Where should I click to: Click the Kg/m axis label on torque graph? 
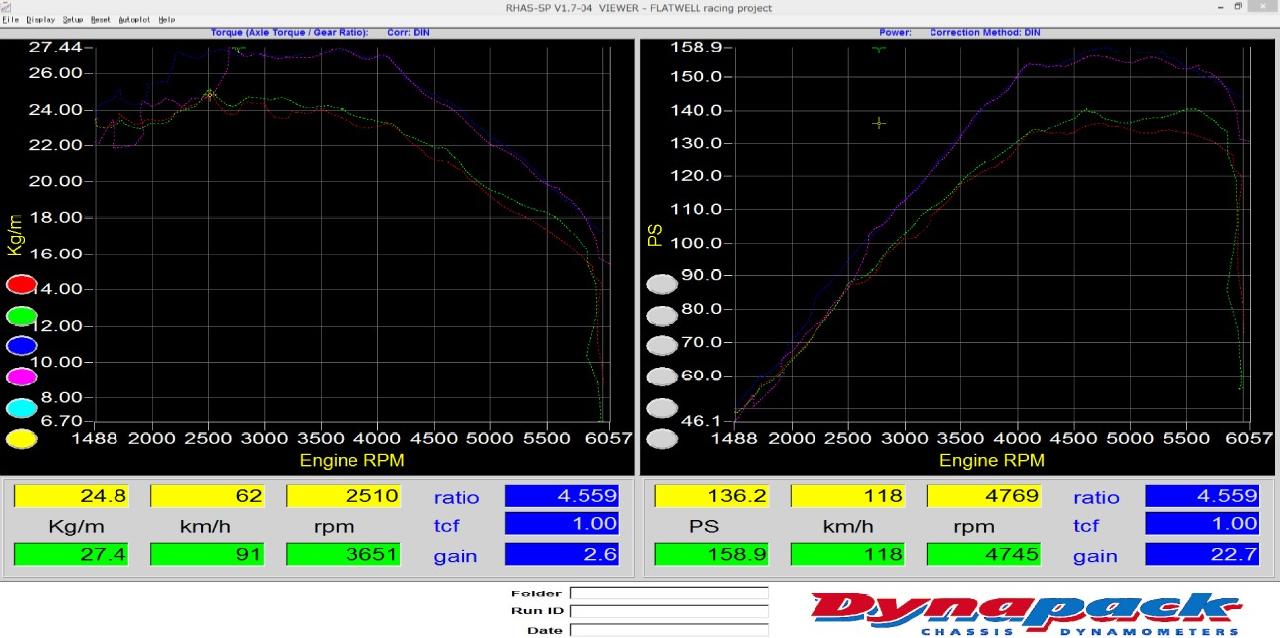click(x=15, y=235)
